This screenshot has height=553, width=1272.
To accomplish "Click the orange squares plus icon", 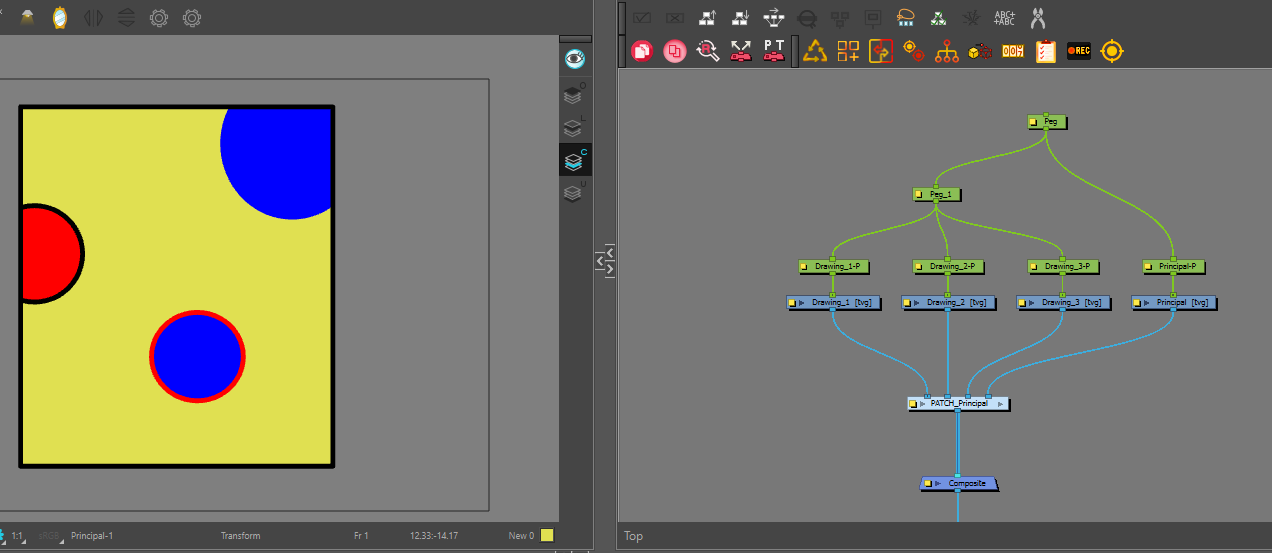I will [x=849, y=51].
